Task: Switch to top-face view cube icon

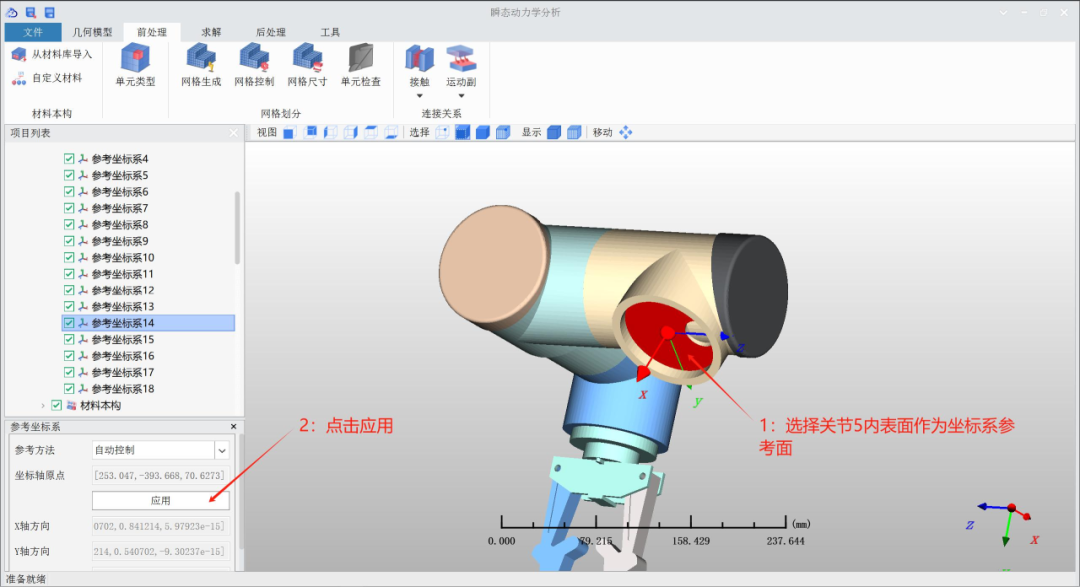Action: click(x=371, y=132)
